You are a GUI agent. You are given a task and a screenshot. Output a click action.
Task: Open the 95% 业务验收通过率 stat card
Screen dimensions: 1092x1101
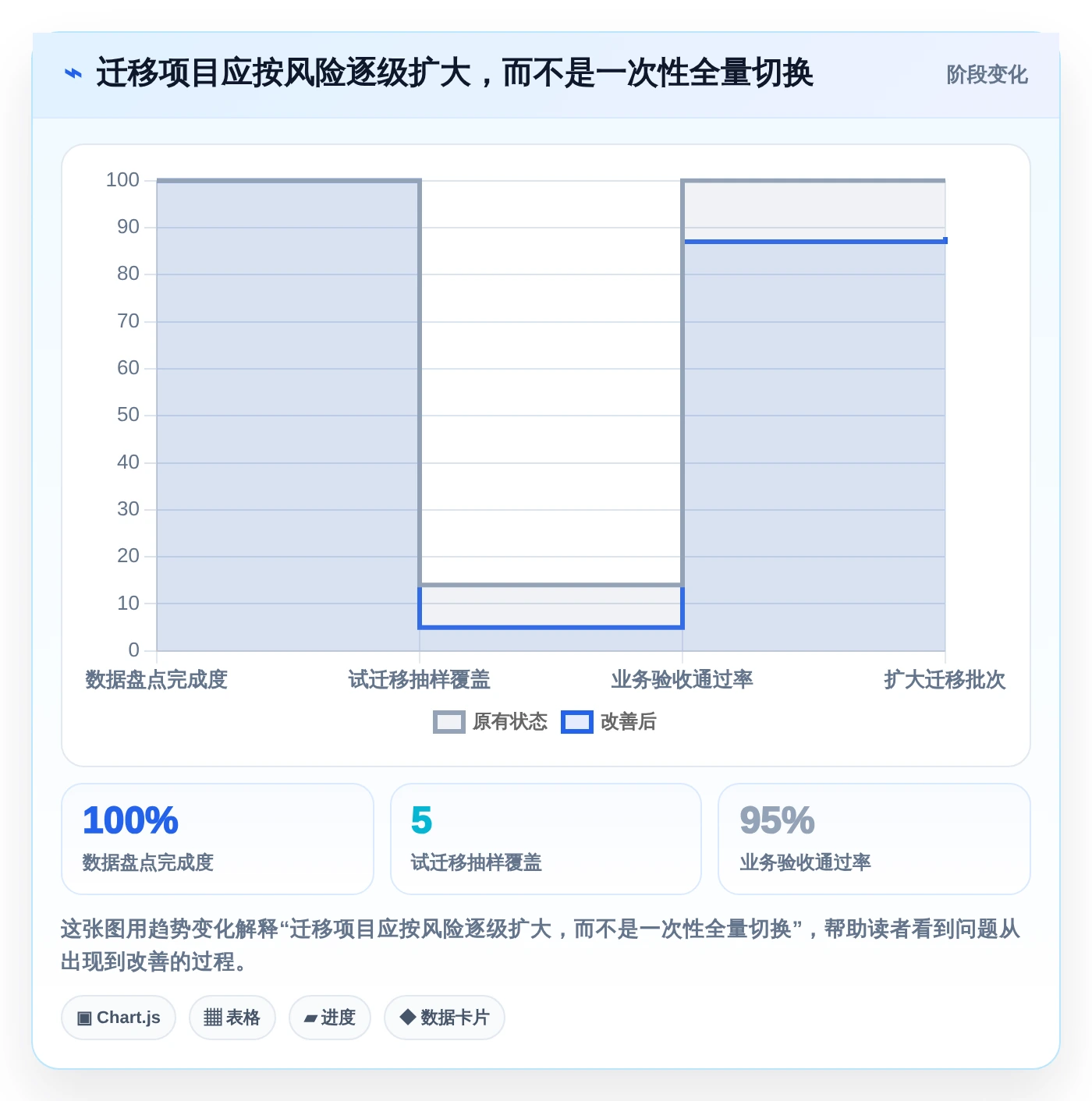874,839
